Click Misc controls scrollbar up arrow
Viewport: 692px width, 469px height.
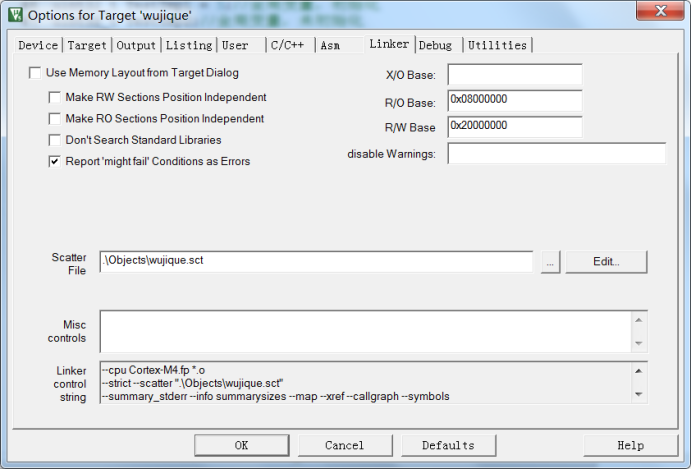coord(639,320)
